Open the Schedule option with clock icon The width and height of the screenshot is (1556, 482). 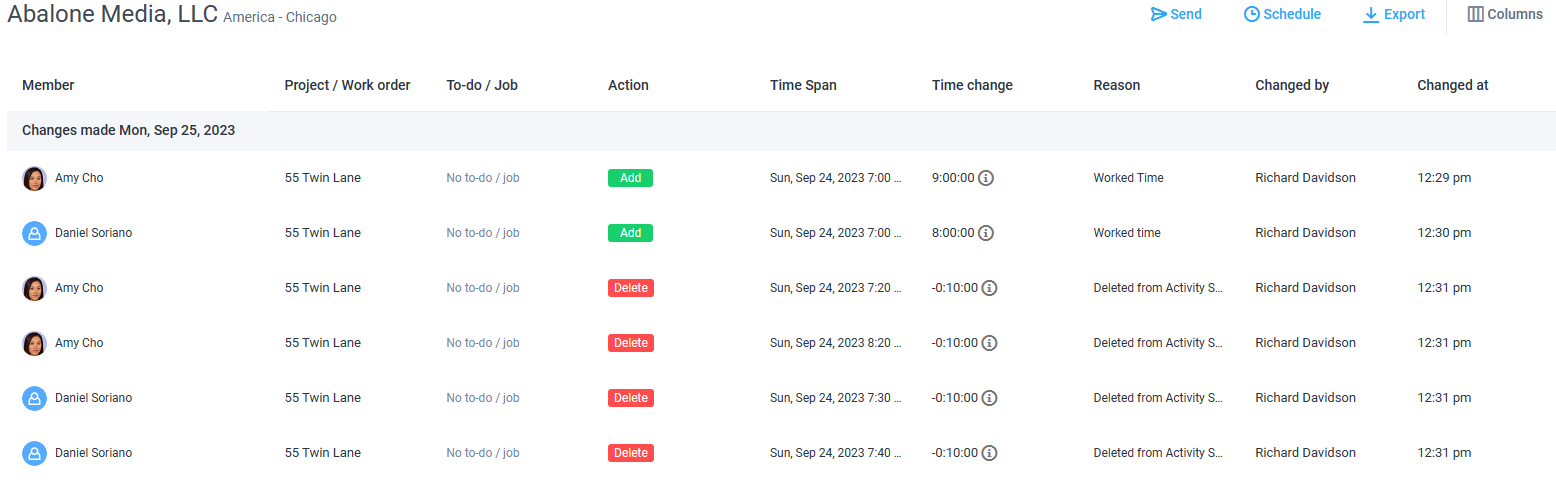(x=1282, y=14)
